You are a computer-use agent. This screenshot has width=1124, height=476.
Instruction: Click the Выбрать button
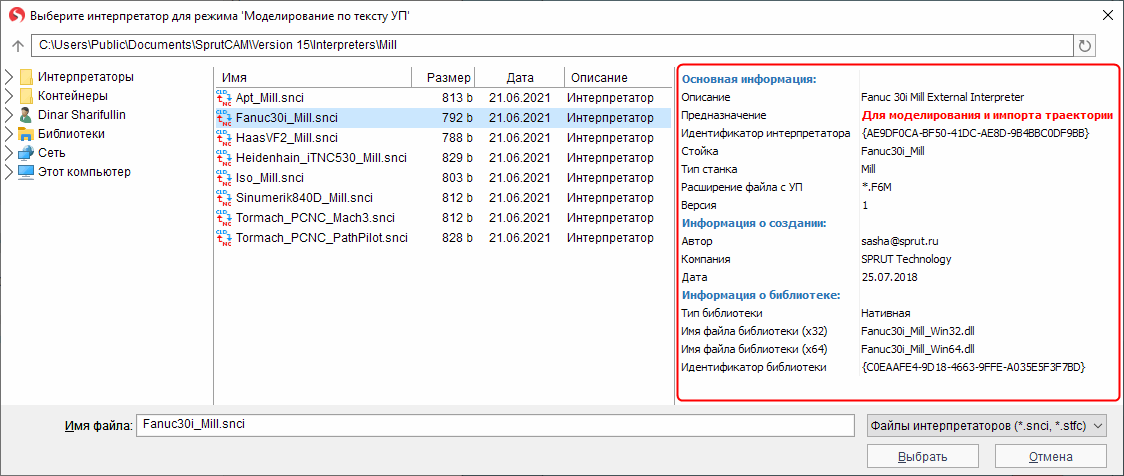pos(924,457)
